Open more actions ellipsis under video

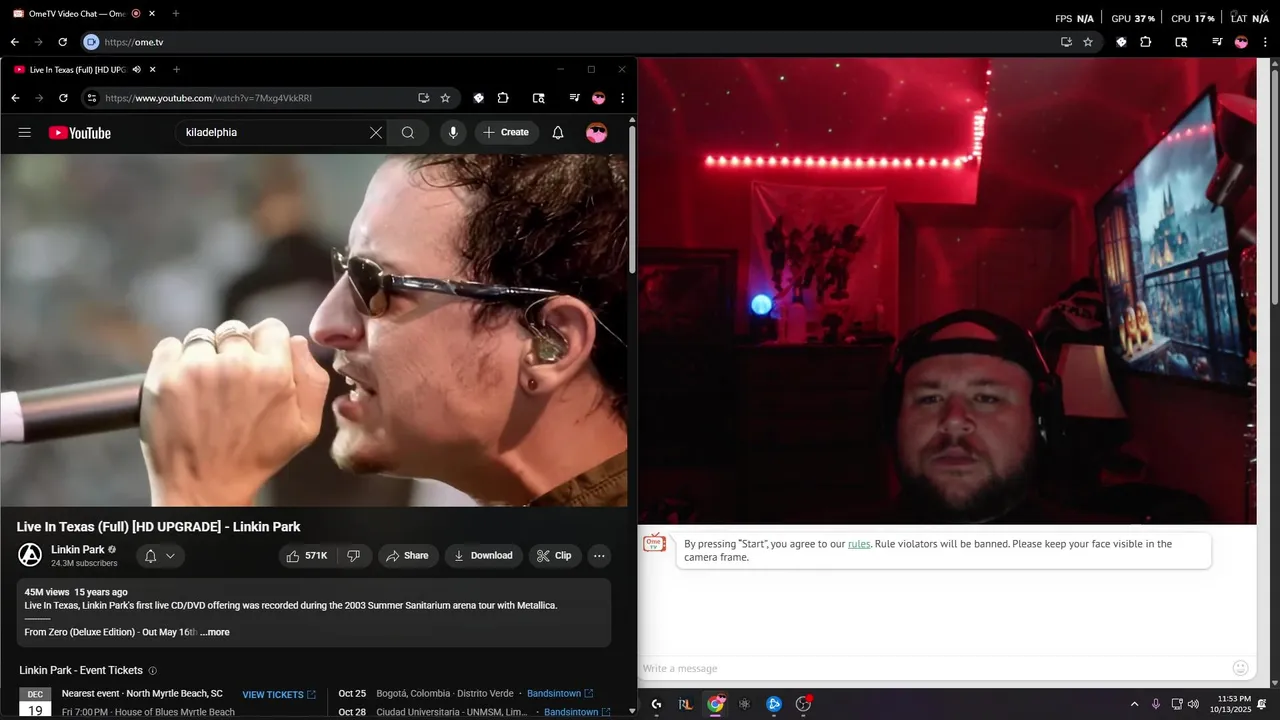(599, 556)
